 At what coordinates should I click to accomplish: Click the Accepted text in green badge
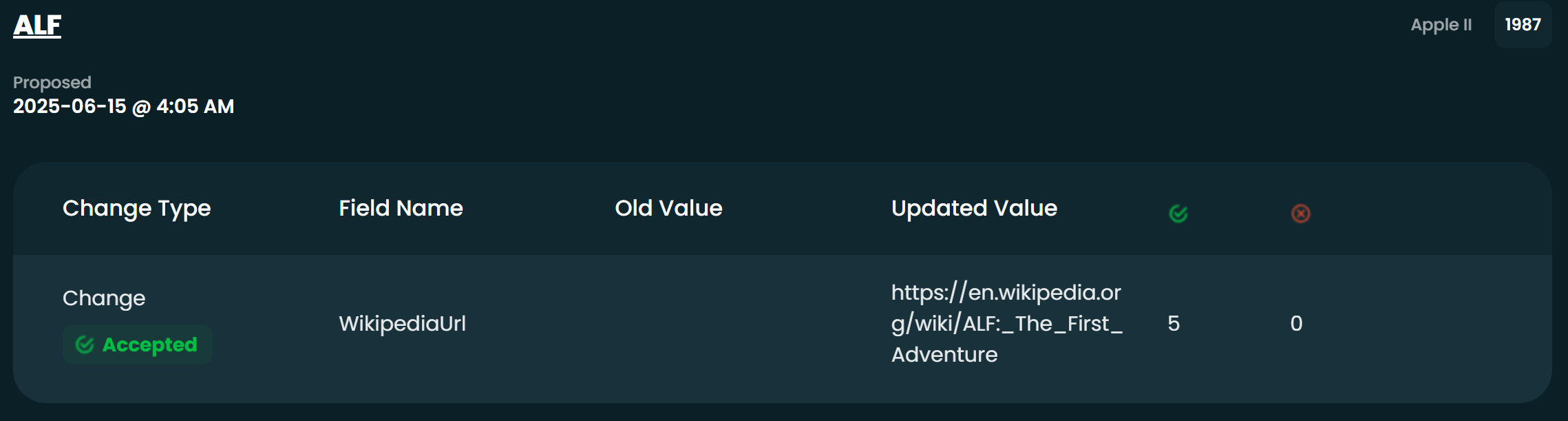pyautogui.click(x=149, y=345)
